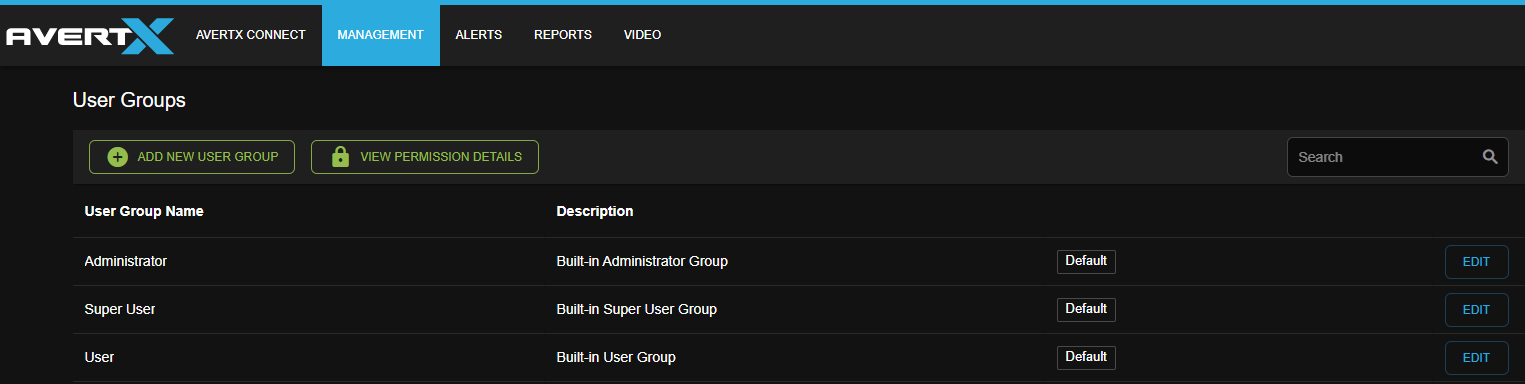
Task: Focus the Search input field
Action: [x=1397, y=157]
